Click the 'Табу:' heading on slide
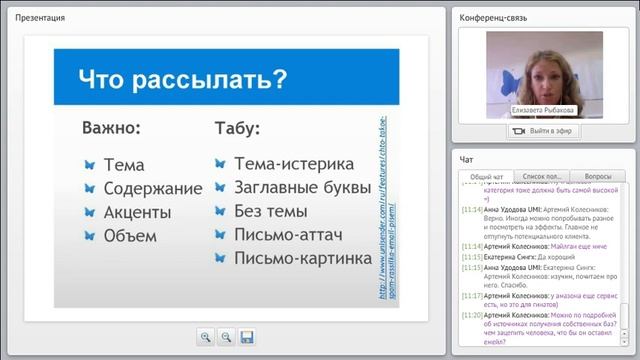Viewport: 640px width, 360px height. [x=237, y=129]
